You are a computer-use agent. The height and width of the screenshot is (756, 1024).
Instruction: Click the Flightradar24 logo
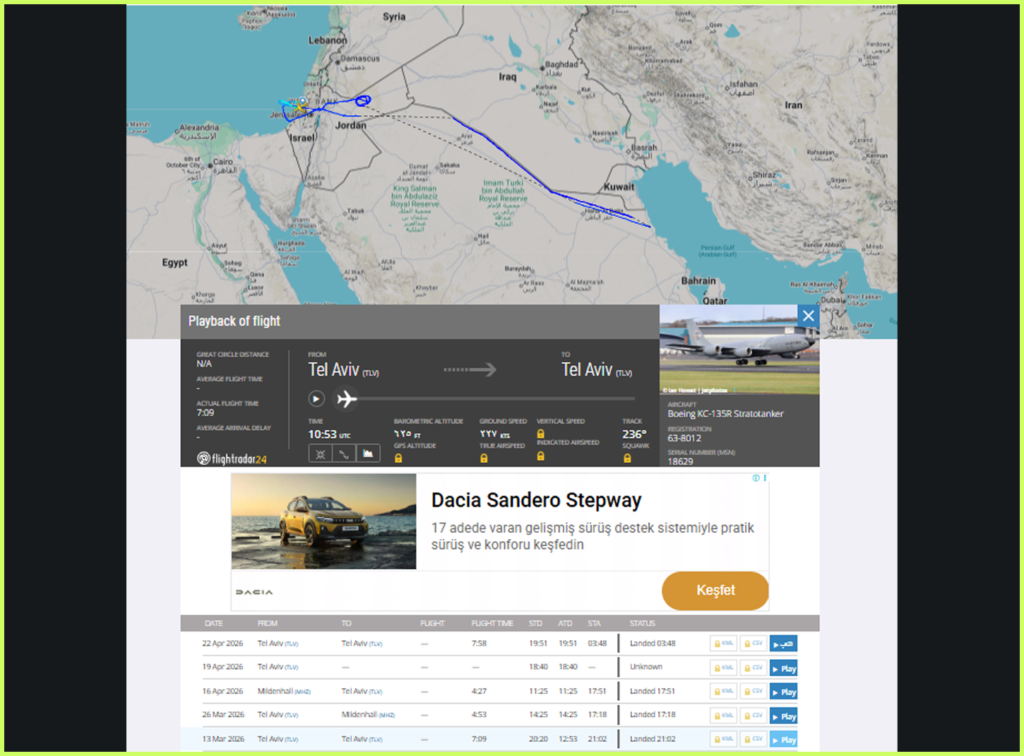point(232,459)
